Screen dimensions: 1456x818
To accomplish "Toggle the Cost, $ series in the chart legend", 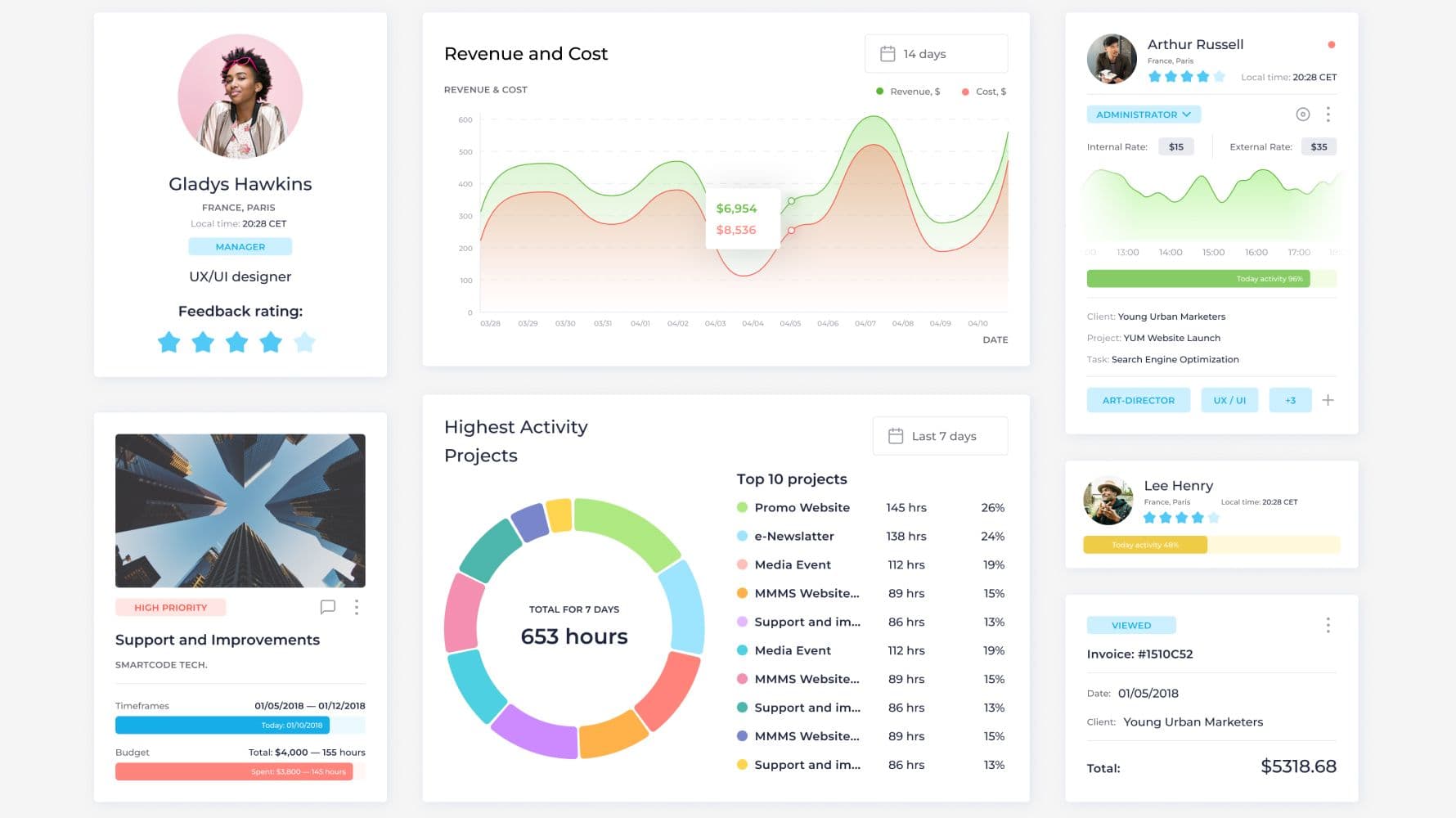I will pos(984,92).
